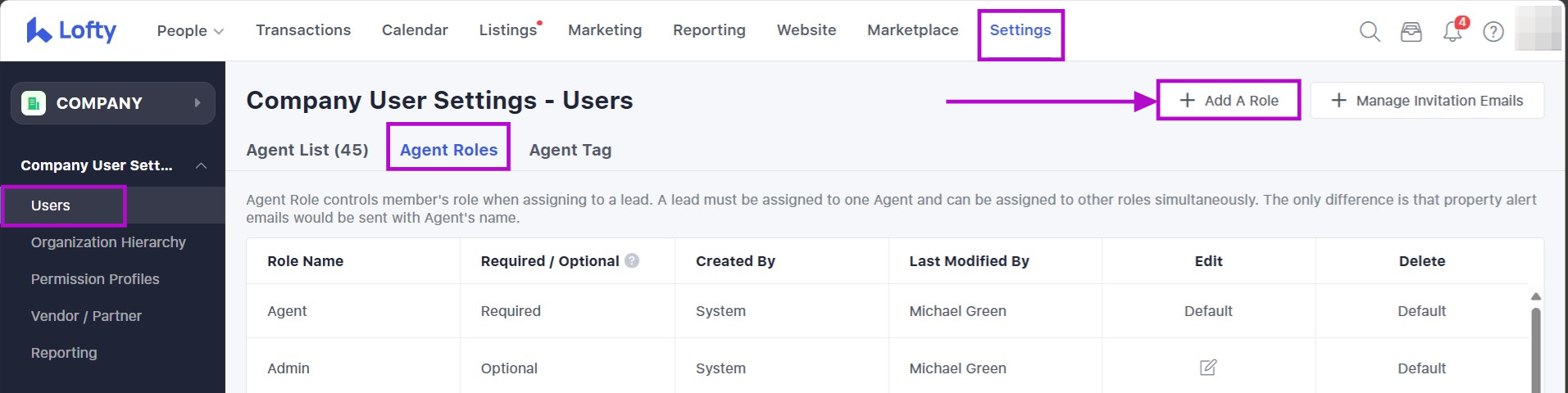Click Manage Invitation Emails button
1568x393 pixels.
[1427, 100]
